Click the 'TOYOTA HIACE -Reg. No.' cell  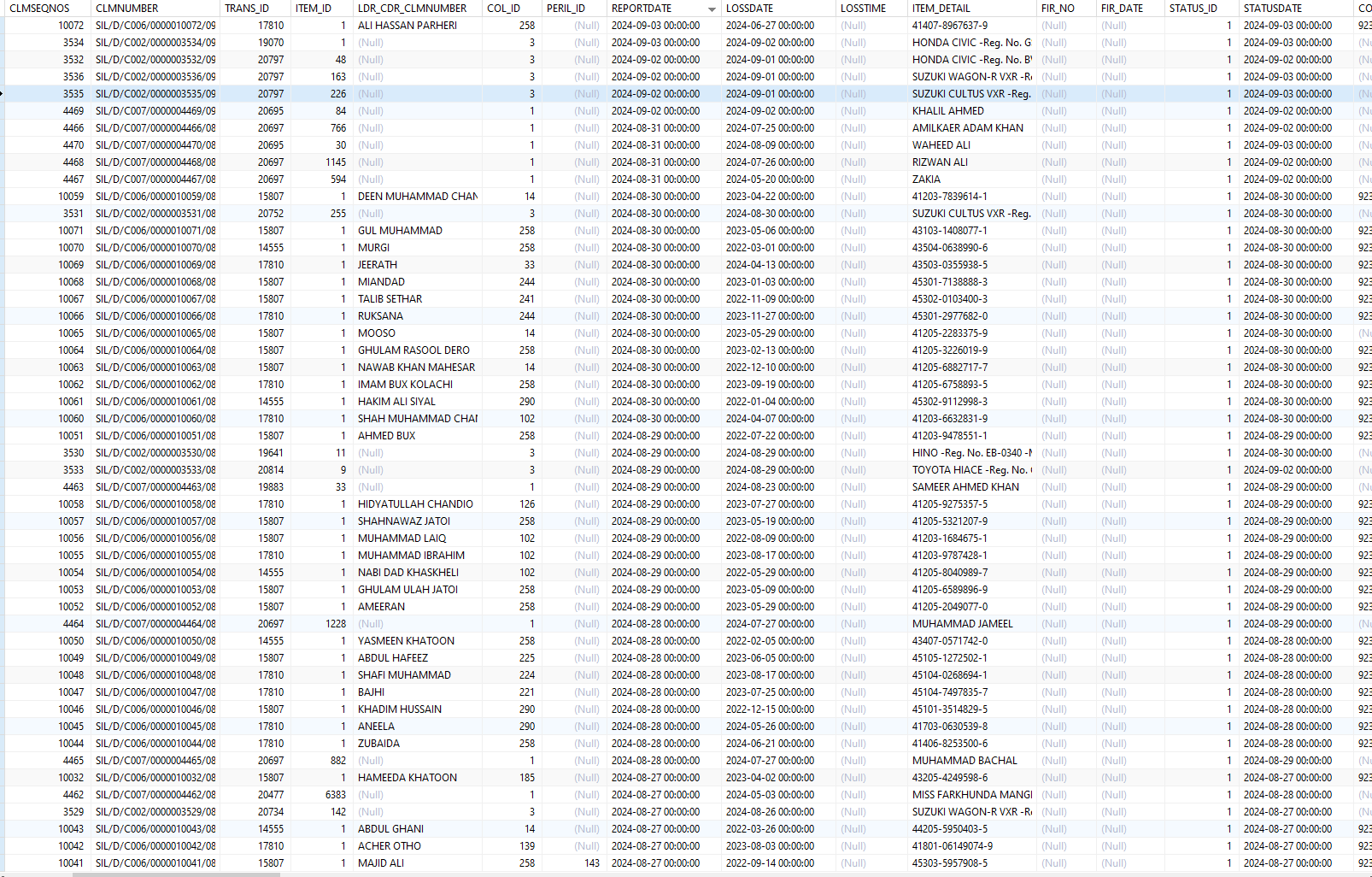pos(971,470)
